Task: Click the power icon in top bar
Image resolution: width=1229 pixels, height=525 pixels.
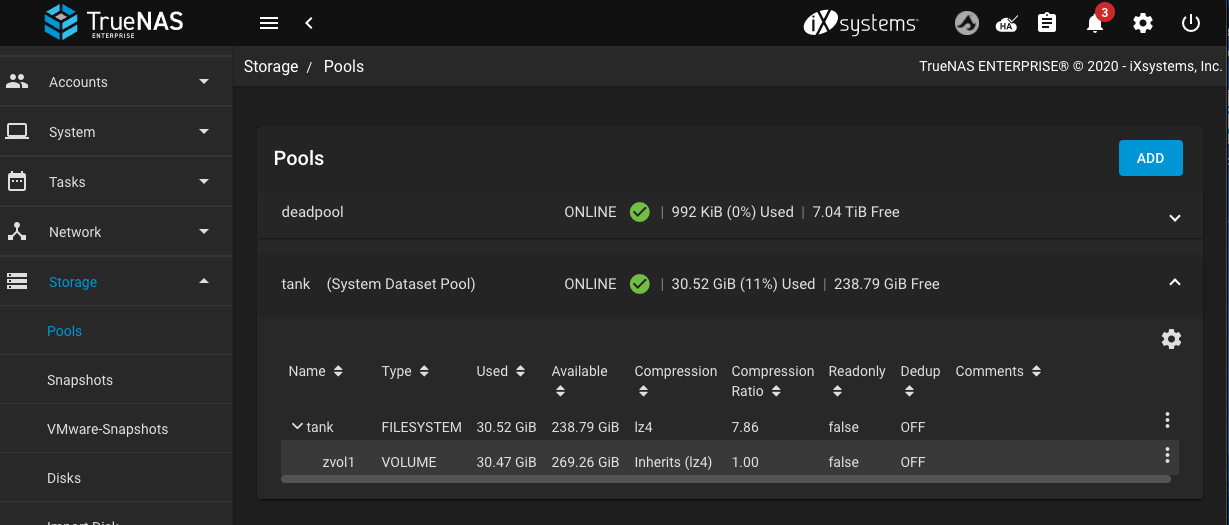Action: (1190, 22)
